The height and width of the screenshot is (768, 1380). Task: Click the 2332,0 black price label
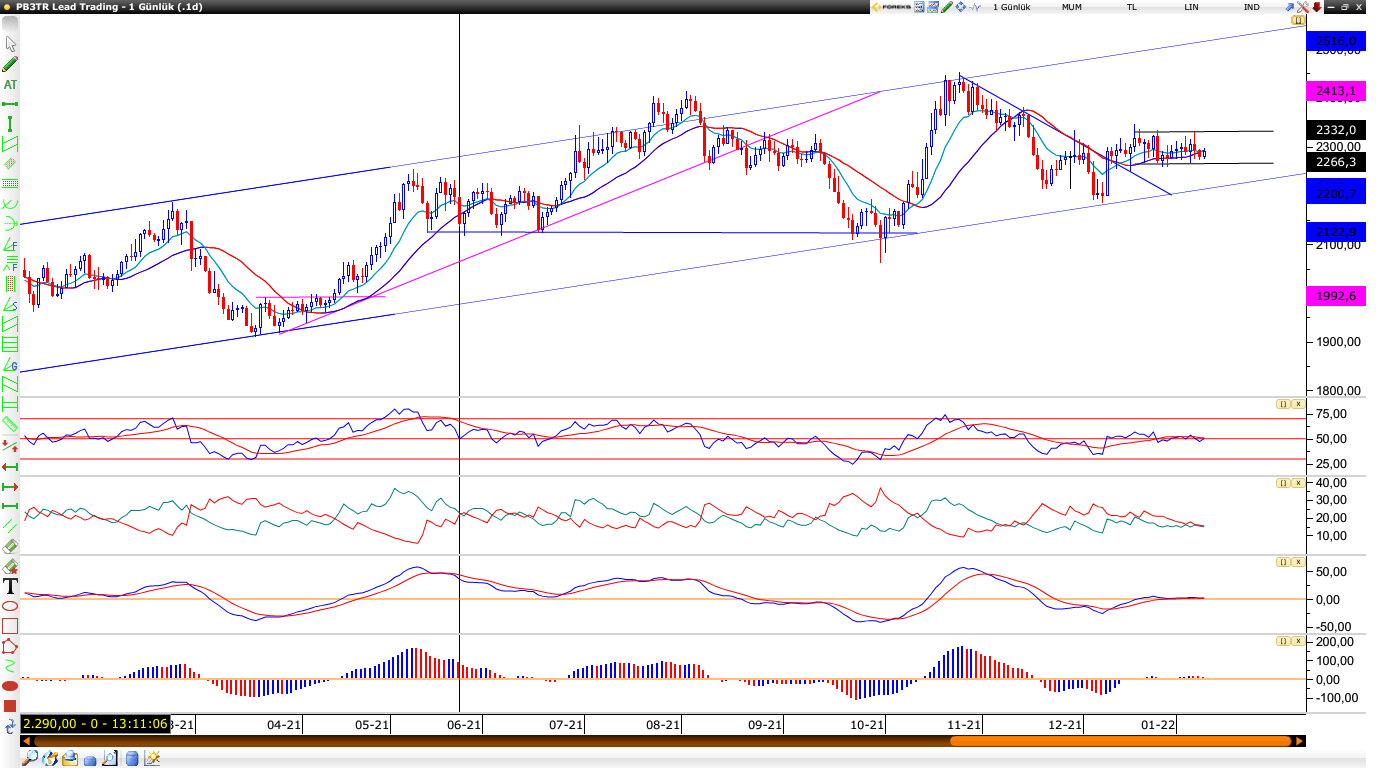(1336, 130)
